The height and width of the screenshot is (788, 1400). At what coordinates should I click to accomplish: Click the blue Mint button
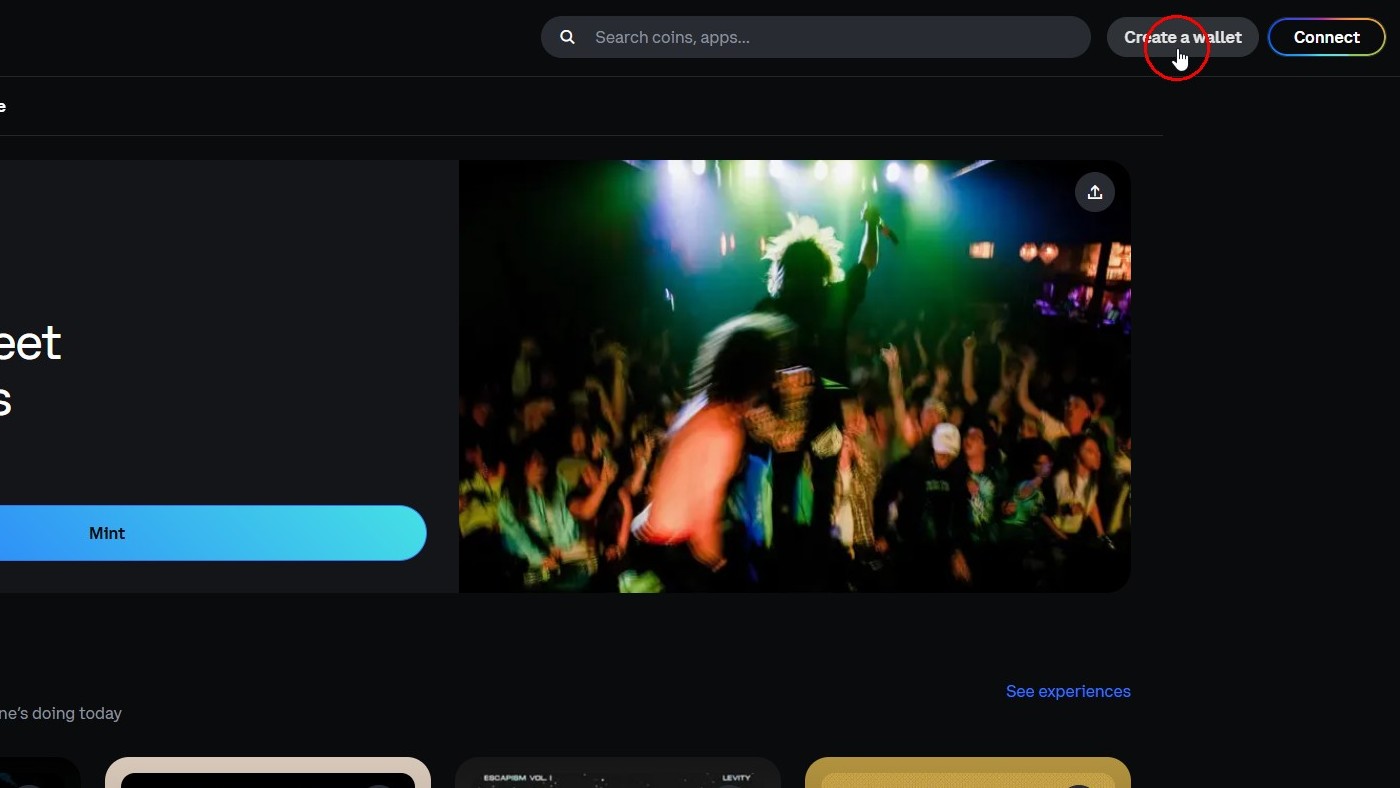coord(213,533)
